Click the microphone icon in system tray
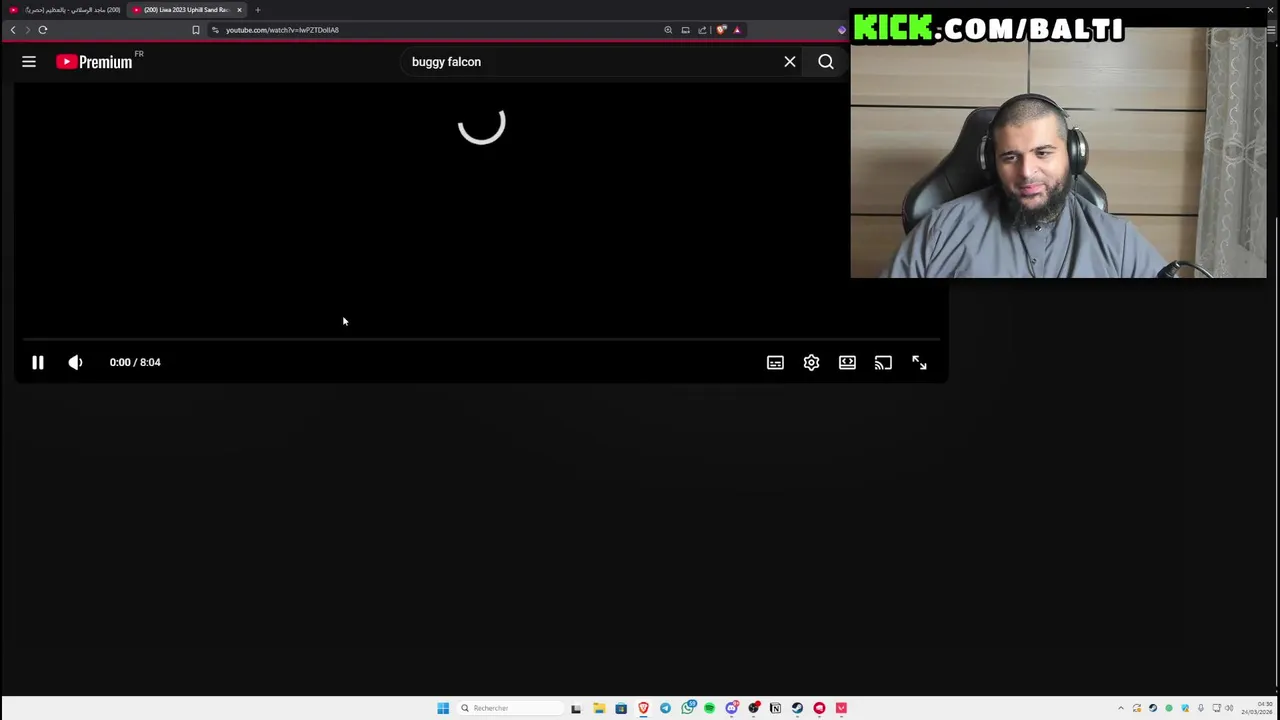1280x720 pixels. pyautogui.click(x=1201, y=708)
